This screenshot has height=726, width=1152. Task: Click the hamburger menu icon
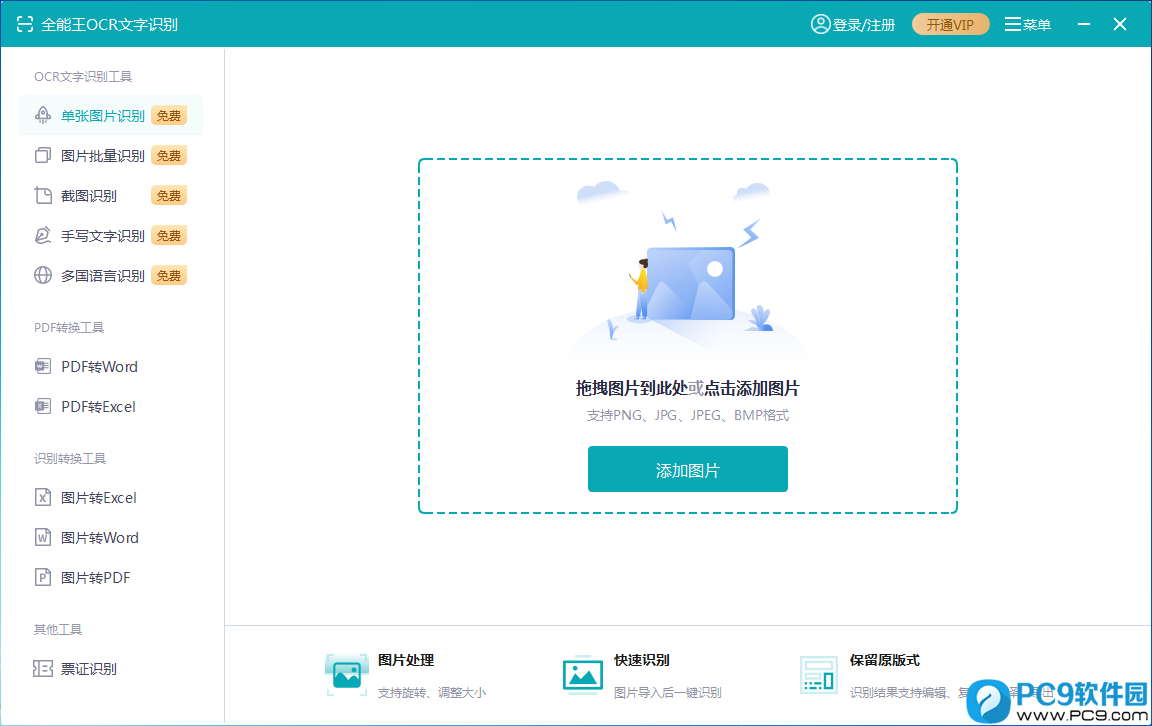pyautogui.click(x=1012, y=24)
